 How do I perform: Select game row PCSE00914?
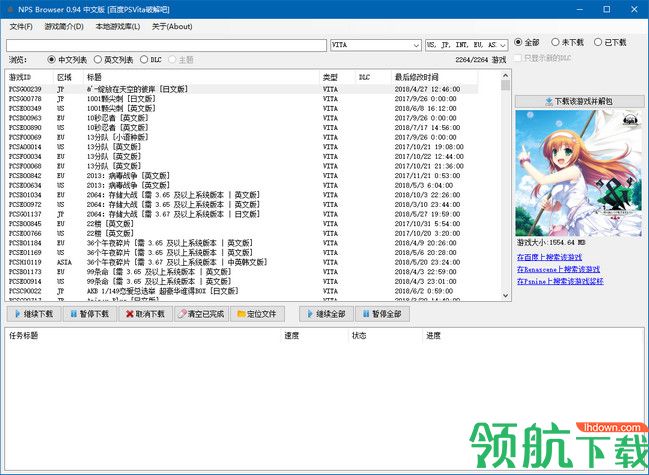(x=242, y=281)
